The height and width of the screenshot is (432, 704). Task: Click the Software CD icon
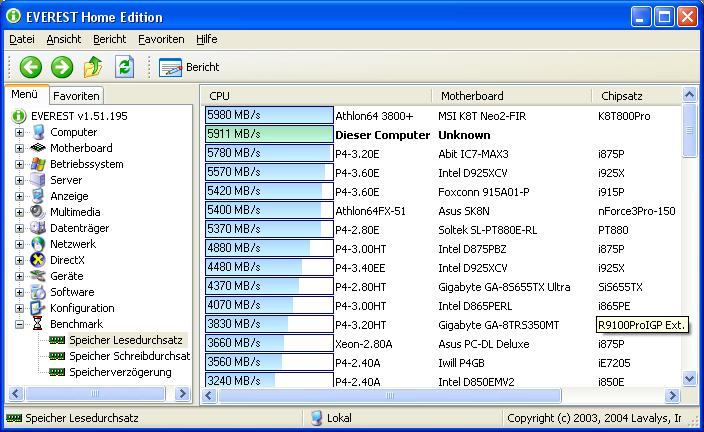(x=38, y=292)
